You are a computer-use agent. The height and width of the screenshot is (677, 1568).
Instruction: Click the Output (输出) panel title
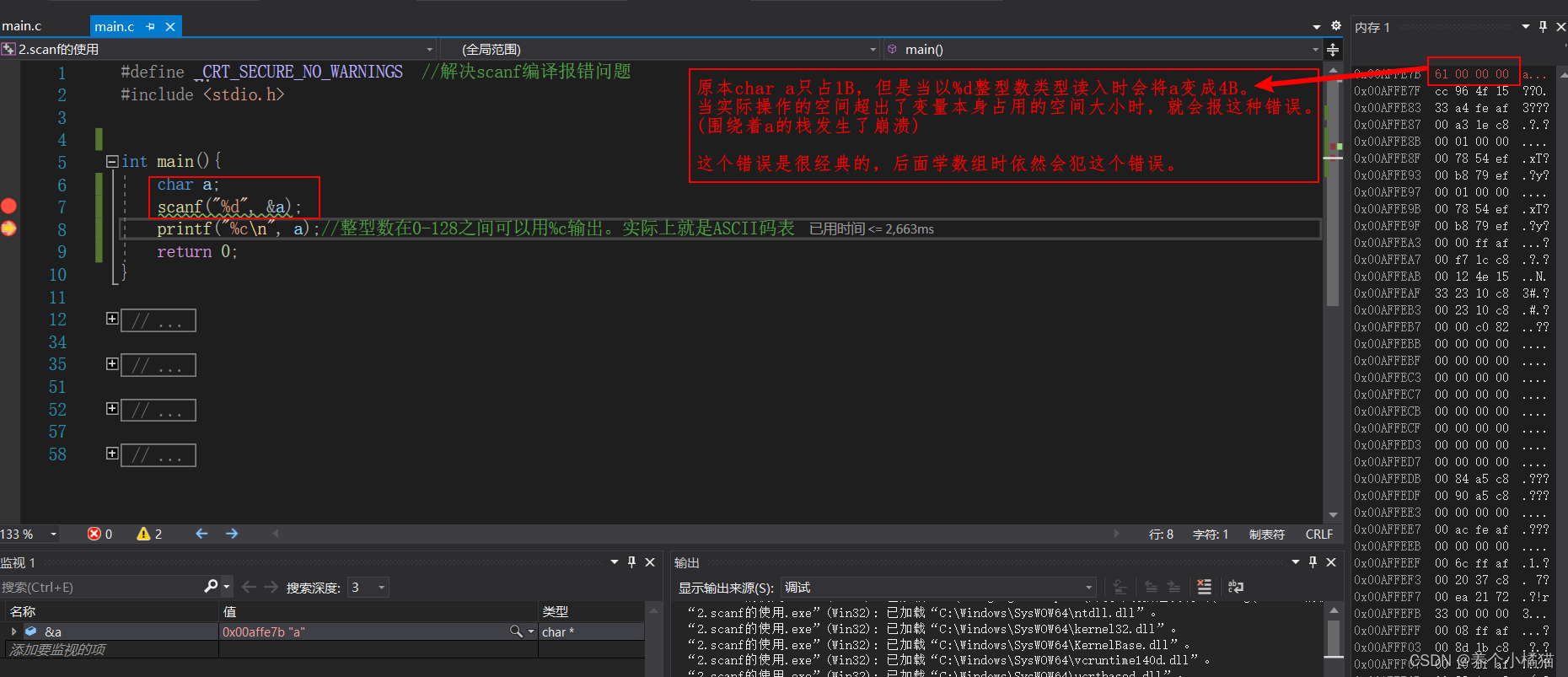point(687,562)
